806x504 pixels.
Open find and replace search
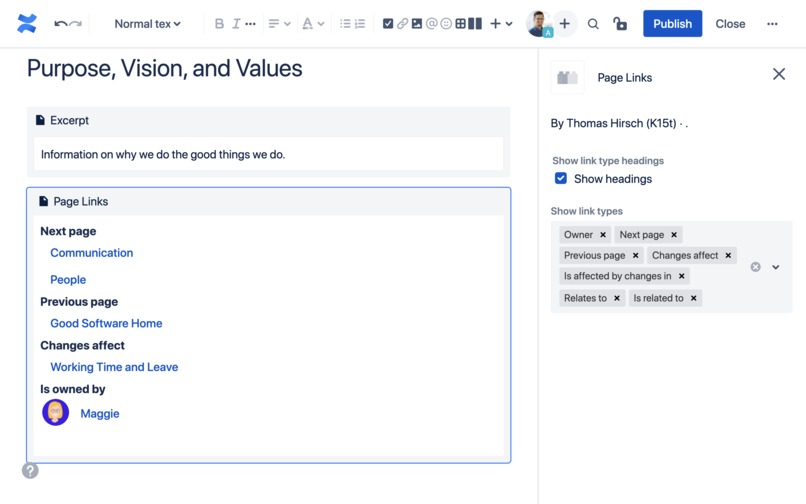coord(593,24)
